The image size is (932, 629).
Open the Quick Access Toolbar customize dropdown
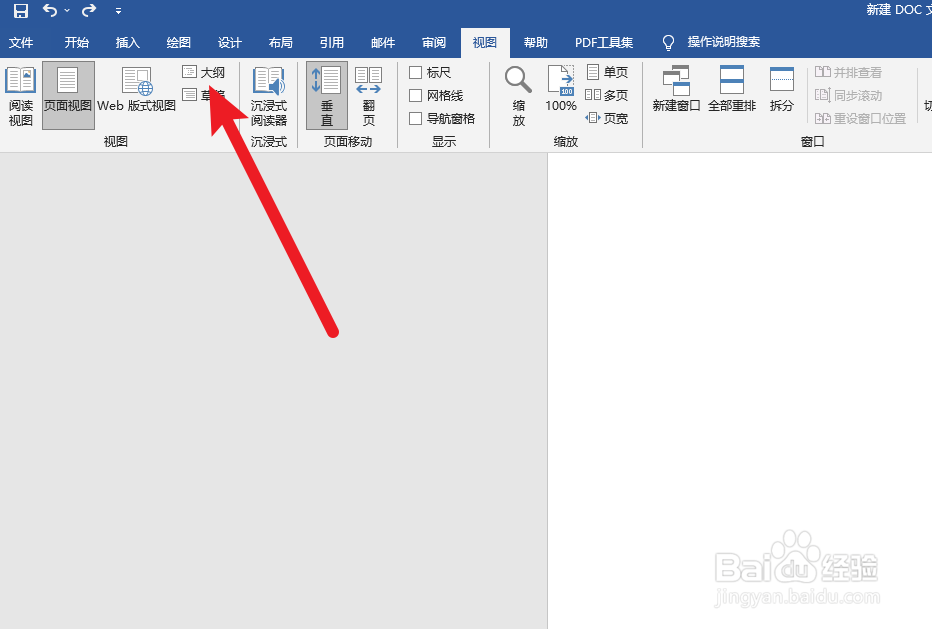coord(118,11)
